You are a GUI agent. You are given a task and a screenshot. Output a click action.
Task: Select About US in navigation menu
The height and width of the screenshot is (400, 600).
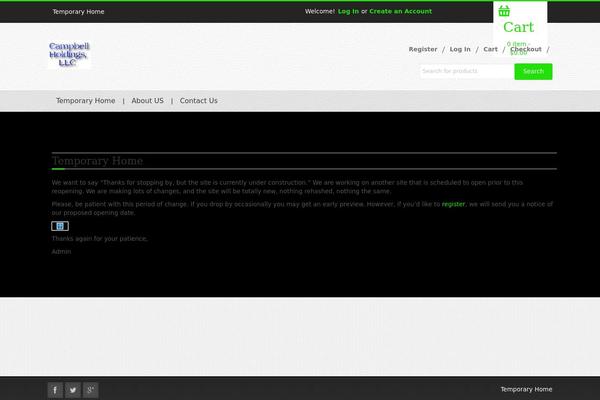pos(147,101)
